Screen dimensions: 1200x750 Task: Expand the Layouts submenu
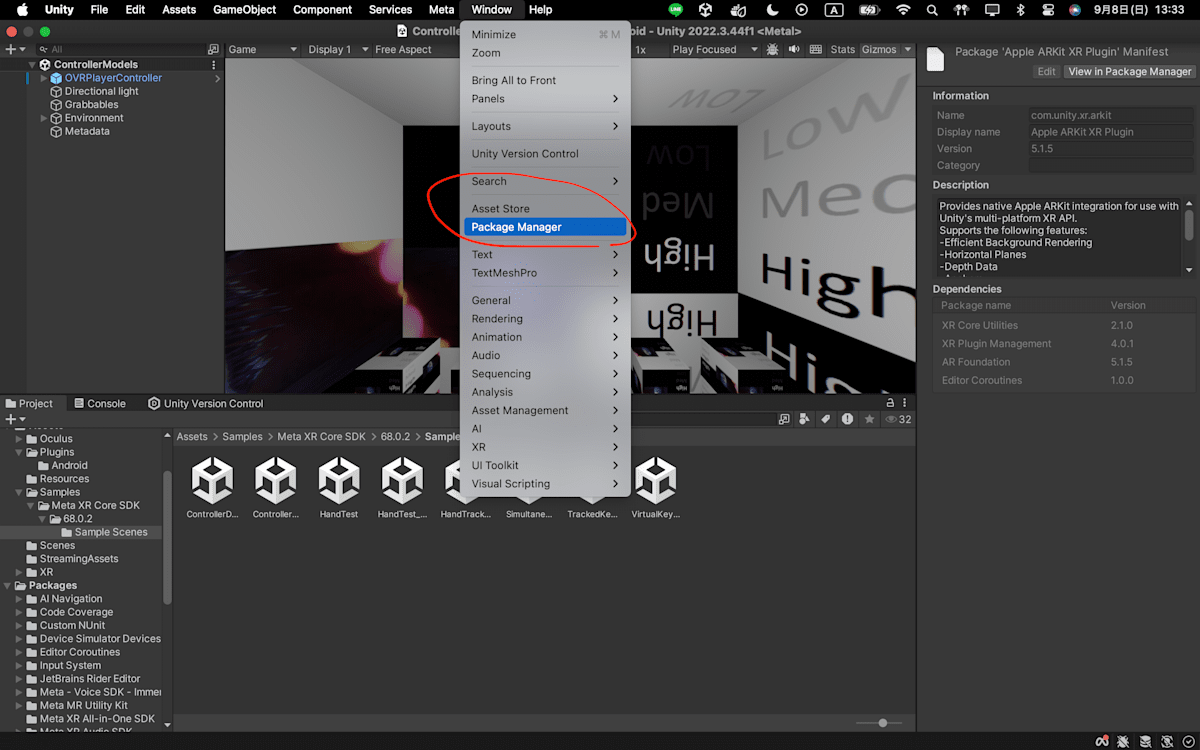click(545, 127)
